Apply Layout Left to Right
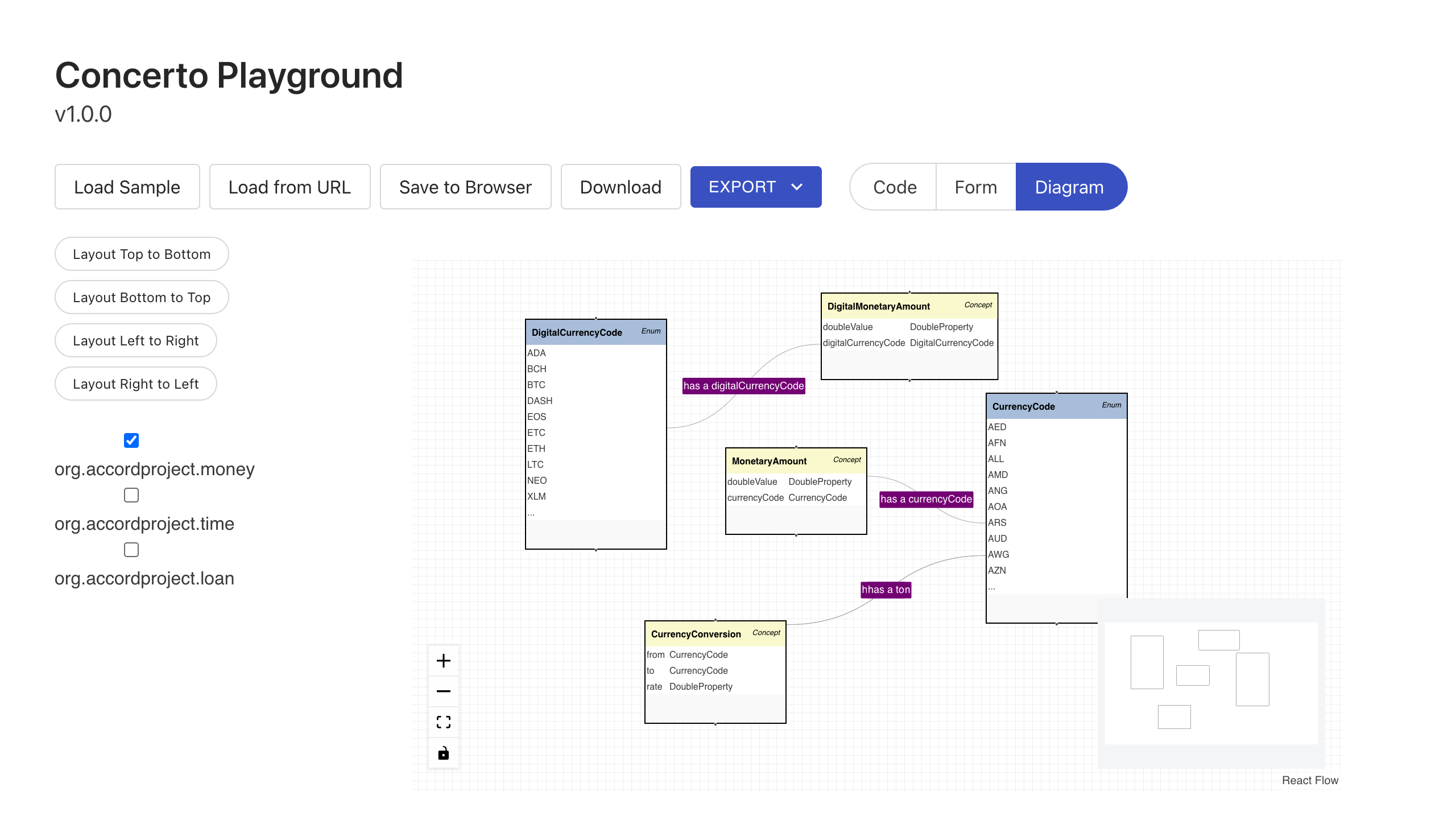Screen dimensions: 1456x824 [136, 340]
